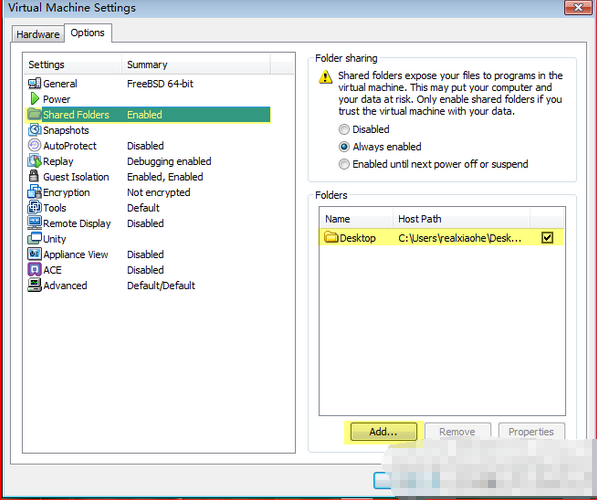
Task: Click the Remote Display monitor icon
Action: pos(34,223)
